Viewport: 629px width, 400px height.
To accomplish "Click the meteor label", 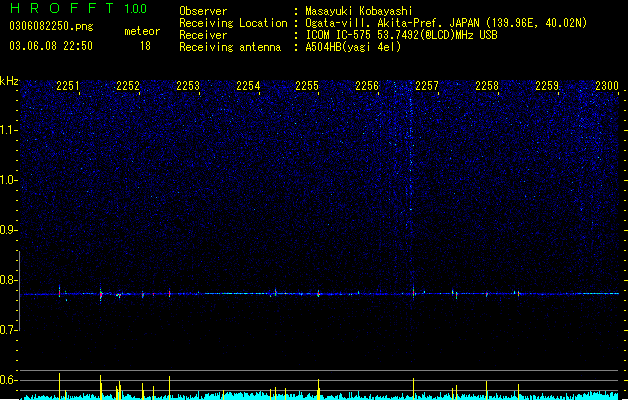I will coord(142,31).
